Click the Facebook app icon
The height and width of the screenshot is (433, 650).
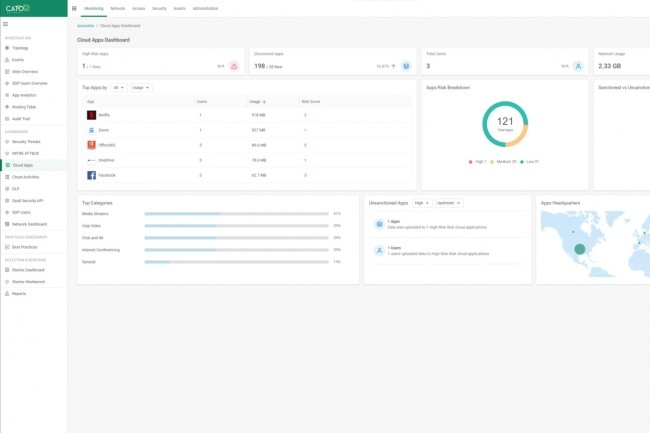[91, 175]
